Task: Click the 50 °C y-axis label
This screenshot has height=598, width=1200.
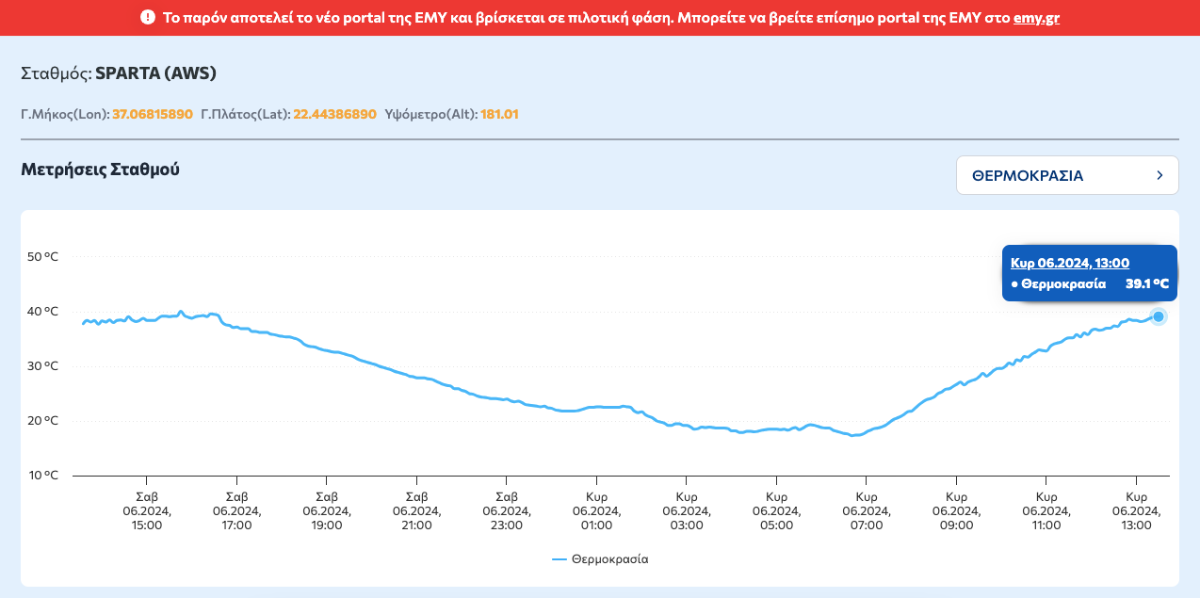Action: tap(43, 257)
